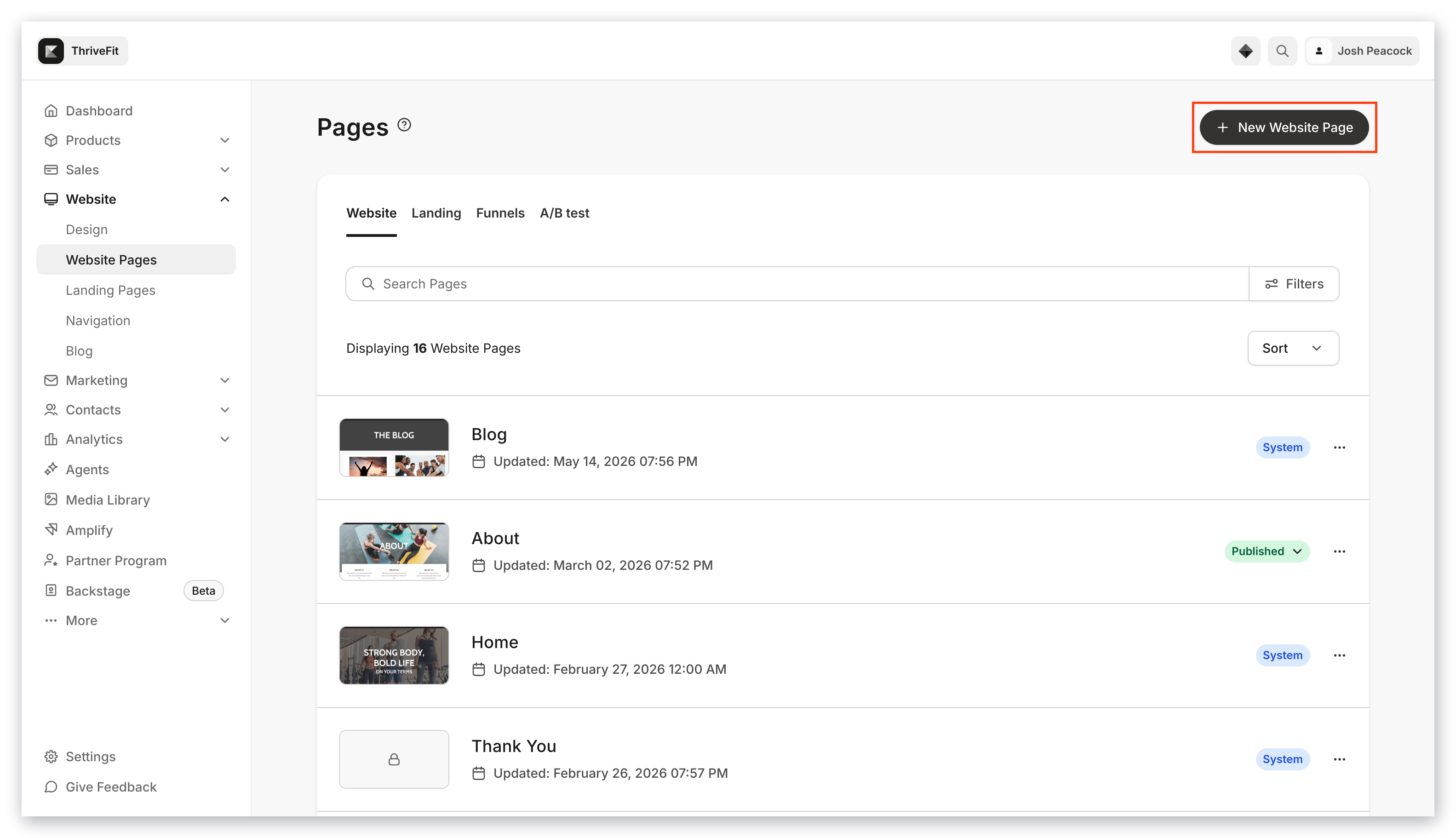Viewport: 1456px width, 838px height.
Task: Open the diamond assistant icon in header
Action: [1245, 51]
